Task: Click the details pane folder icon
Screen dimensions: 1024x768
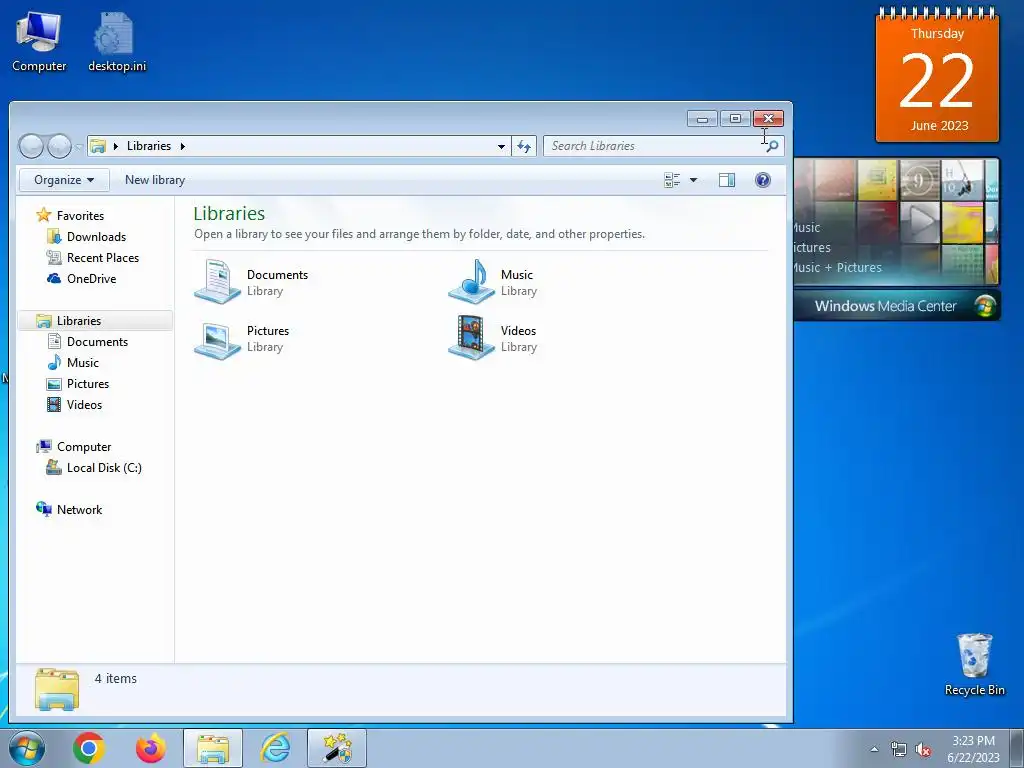Action: [x=57, y=689]
